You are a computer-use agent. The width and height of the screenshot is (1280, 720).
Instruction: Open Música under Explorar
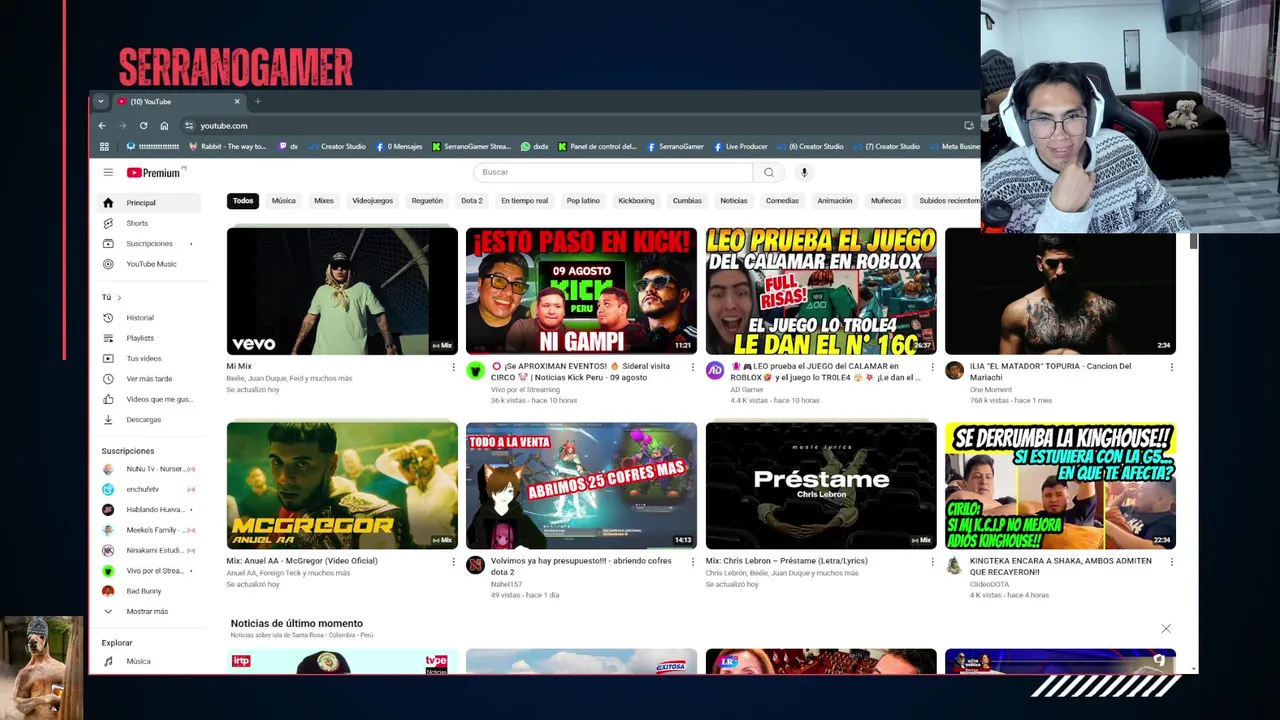[x=148, y=661]
